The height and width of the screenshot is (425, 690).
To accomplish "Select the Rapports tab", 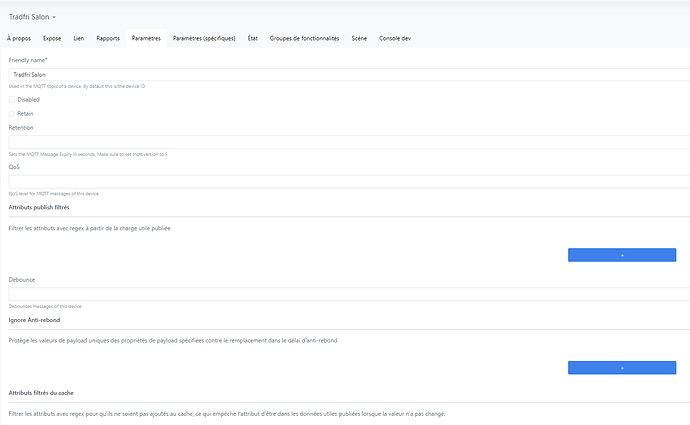I will (108, 38).
